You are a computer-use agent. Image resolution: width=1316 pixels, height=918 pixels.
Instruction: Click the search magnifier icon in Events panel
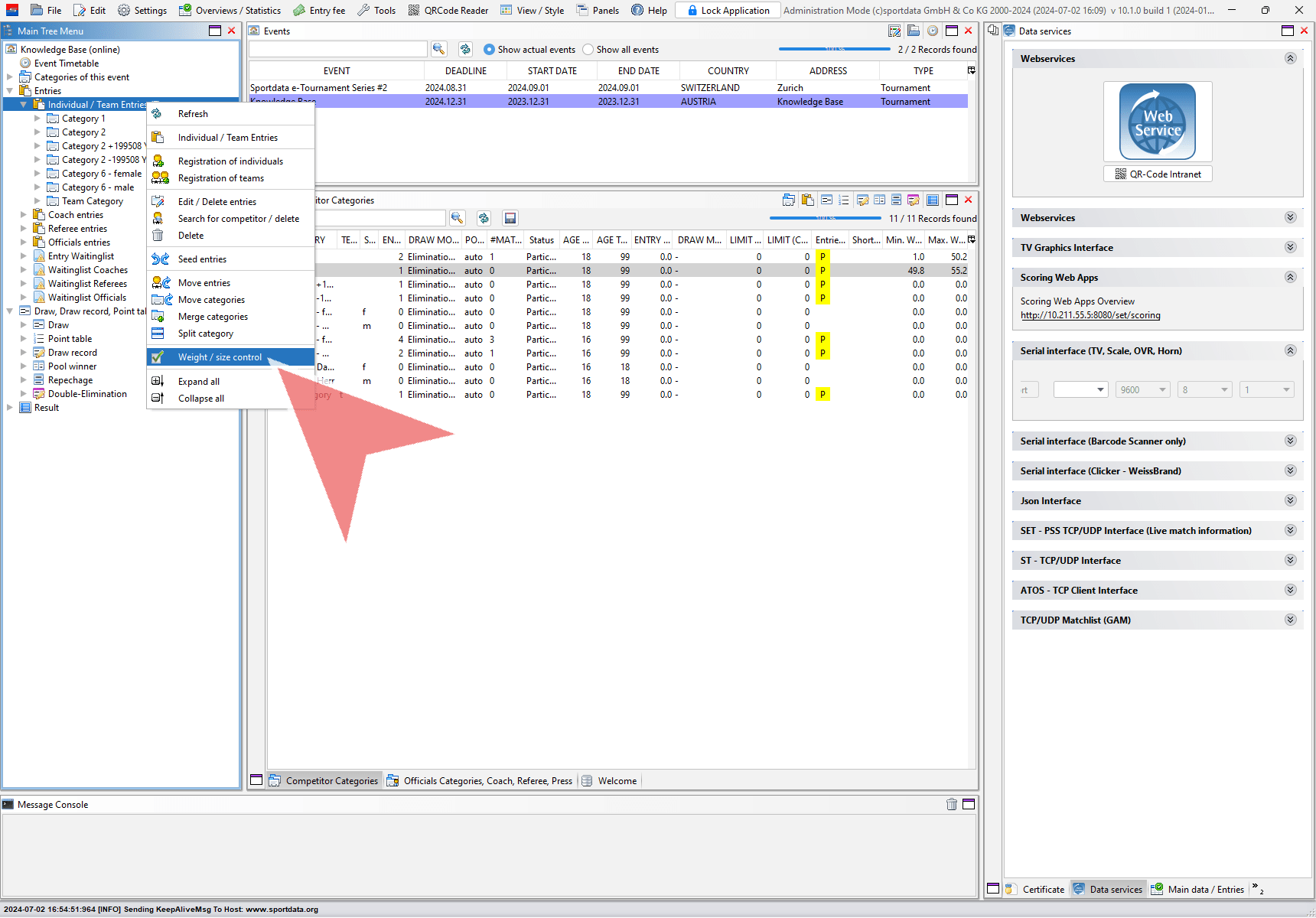(438, 49)
